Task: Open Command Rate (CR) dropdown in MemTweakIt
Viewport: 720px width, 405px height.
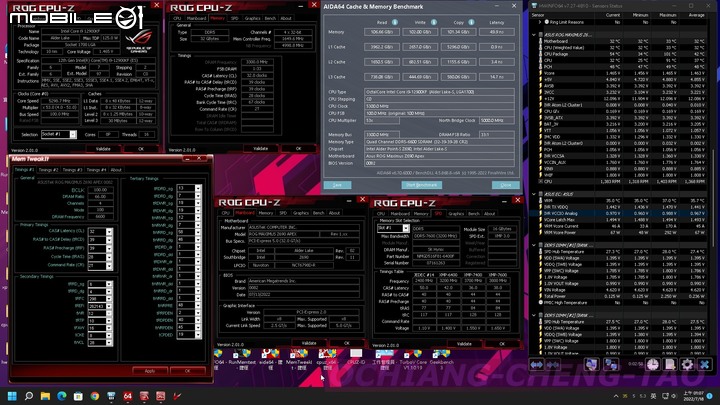Action: click(x=109, y=265)
